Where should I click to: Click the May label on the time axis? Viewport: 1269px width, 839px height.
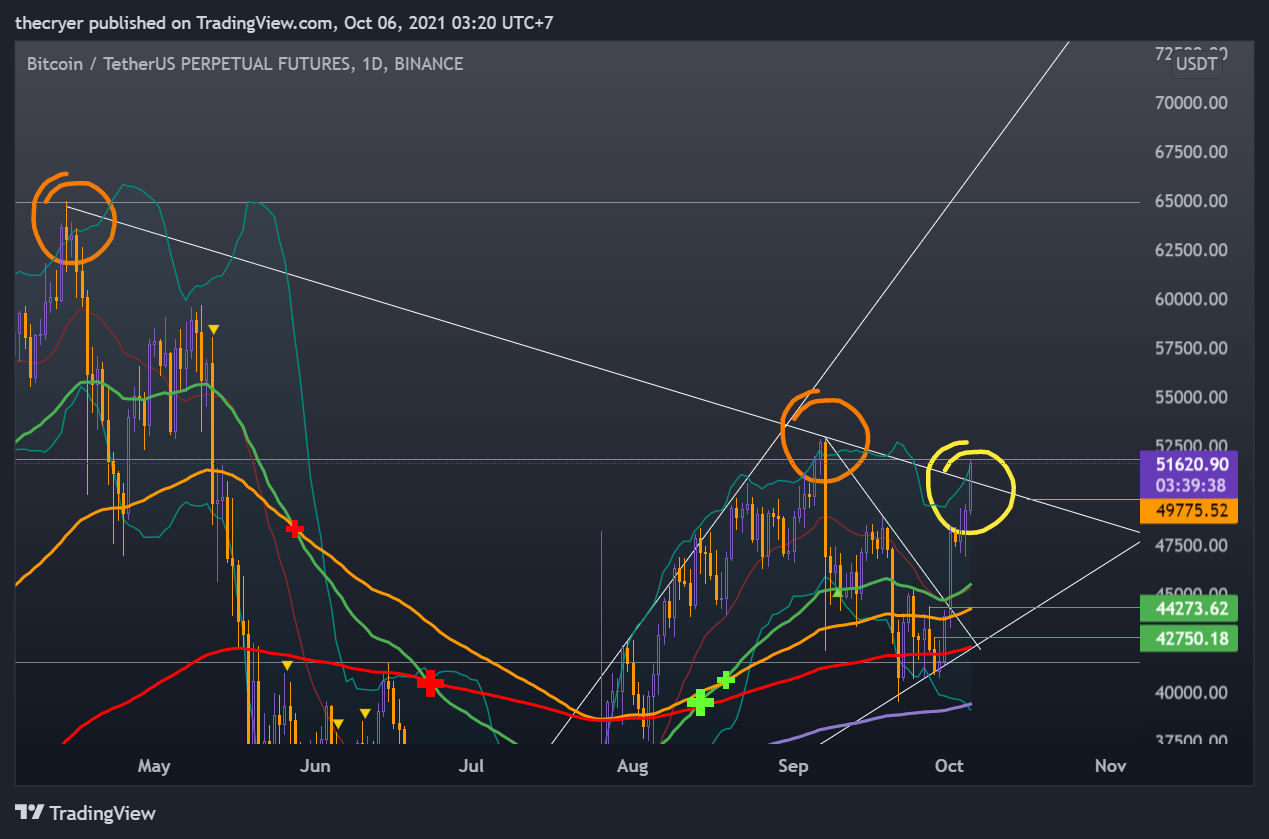pos(154,766)
